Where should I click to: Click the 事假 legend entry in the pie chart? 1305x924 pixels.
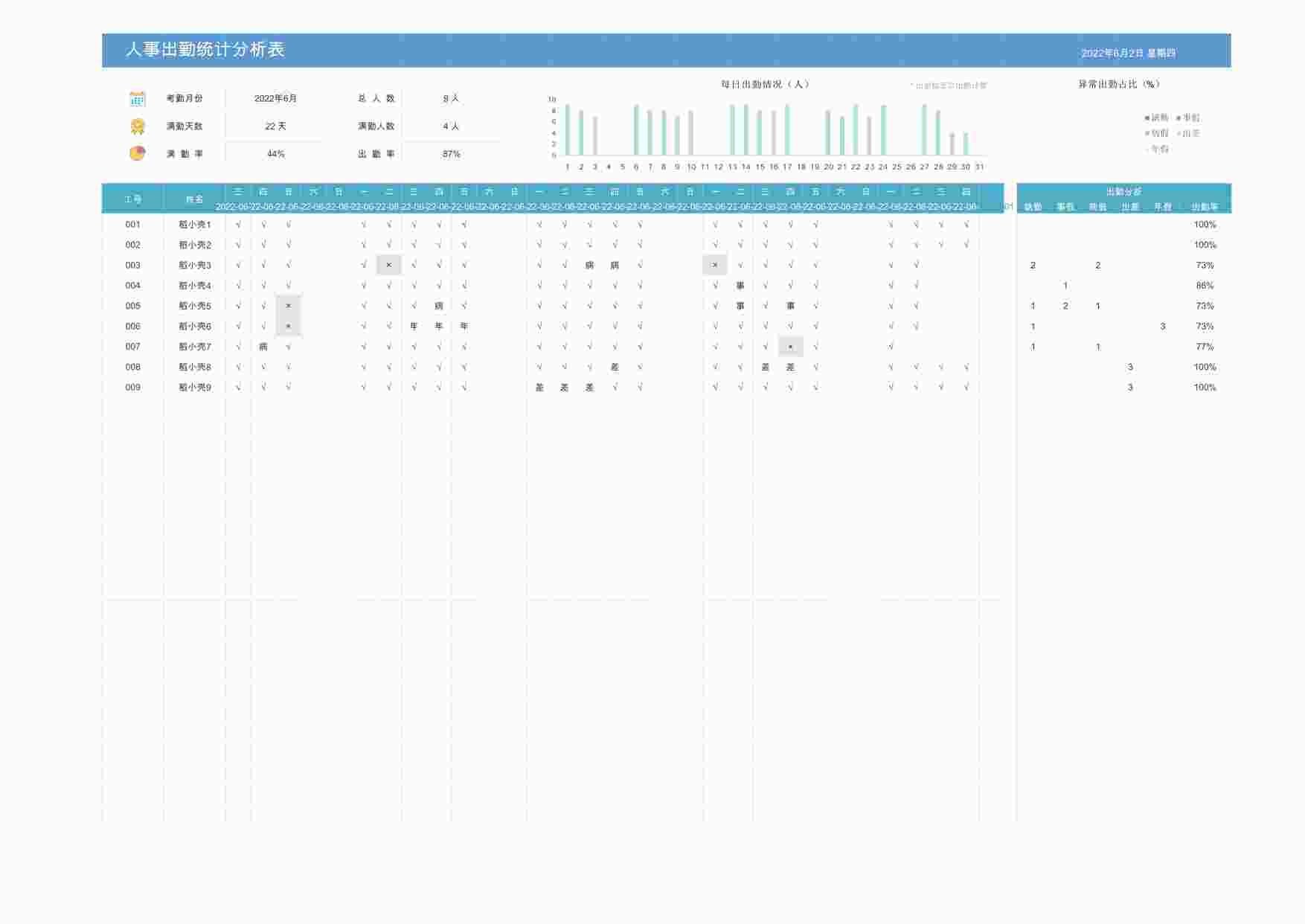tap(1188, 118)
